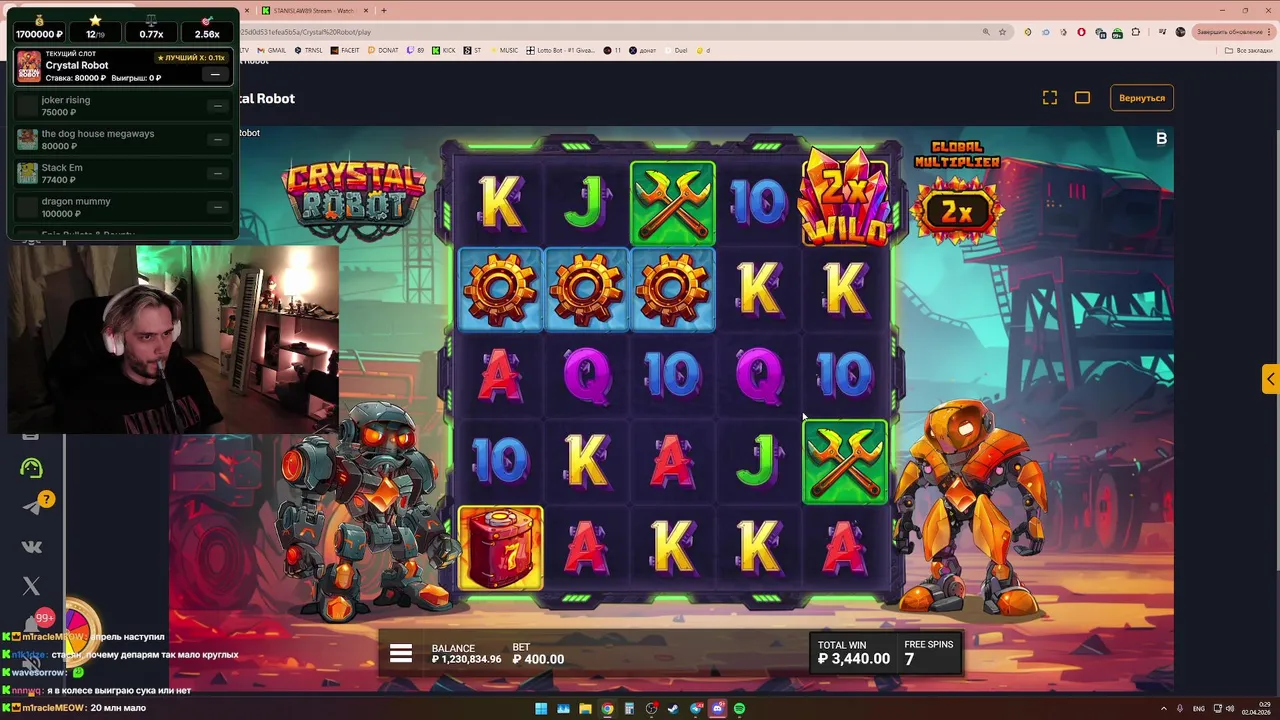This screenshot has width=1280, height=720.
Task: Open the Telegram icon in sidebar
Action: click(31, 508)
